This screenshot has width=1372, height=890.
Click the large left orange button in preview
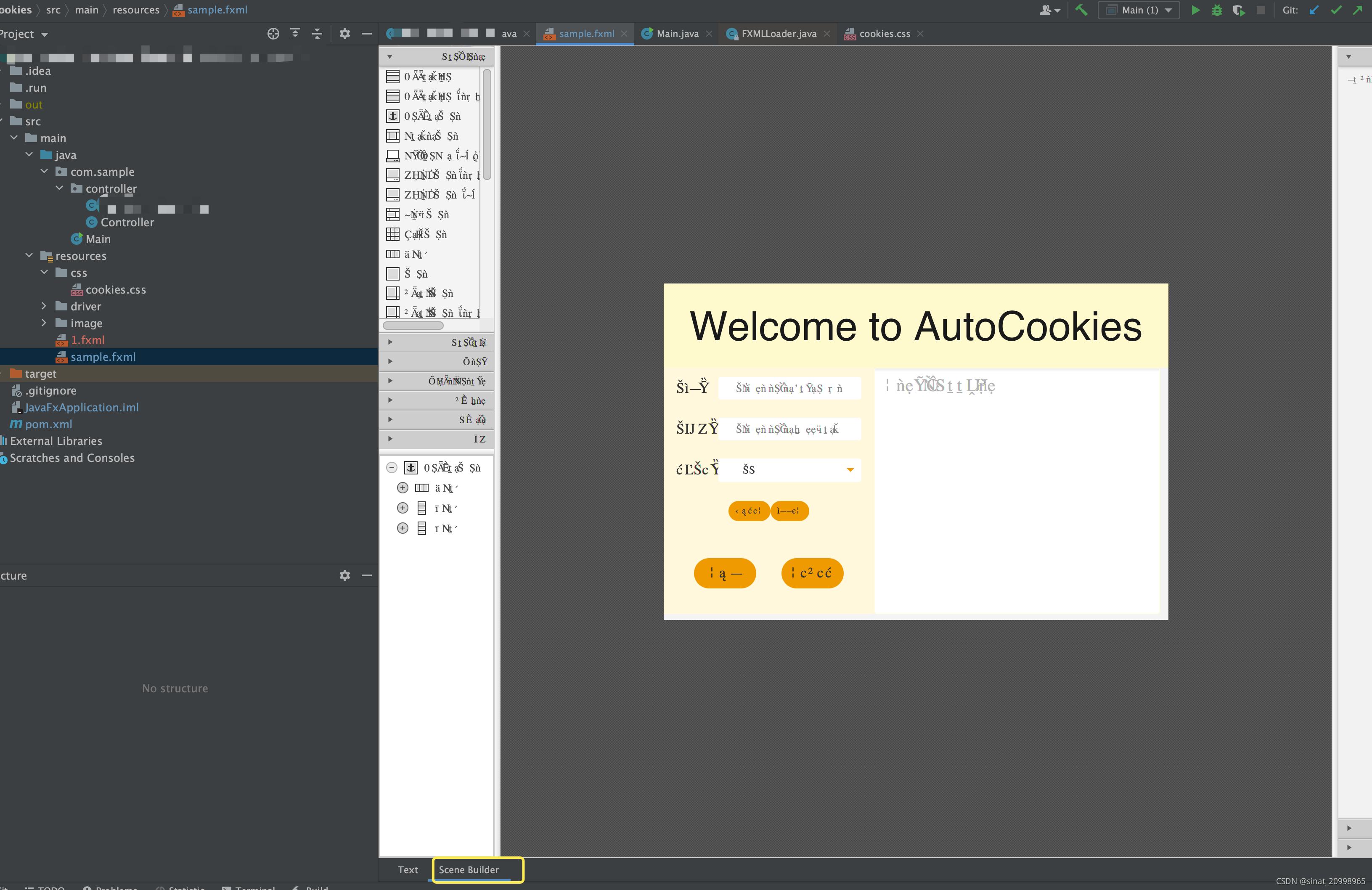tap(725, 573)
